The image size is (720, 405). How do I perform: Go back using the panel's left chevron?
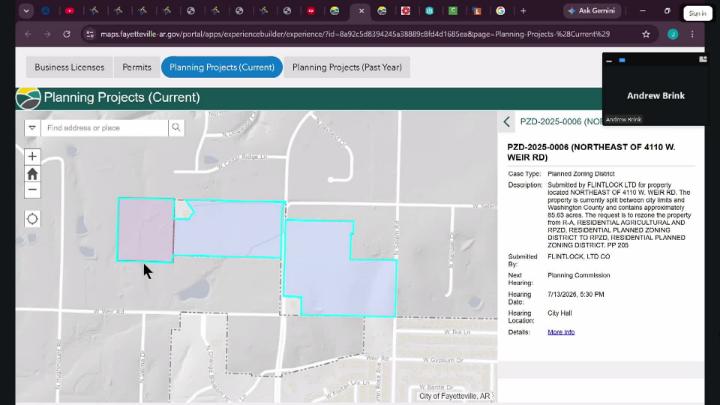point(506,122)
